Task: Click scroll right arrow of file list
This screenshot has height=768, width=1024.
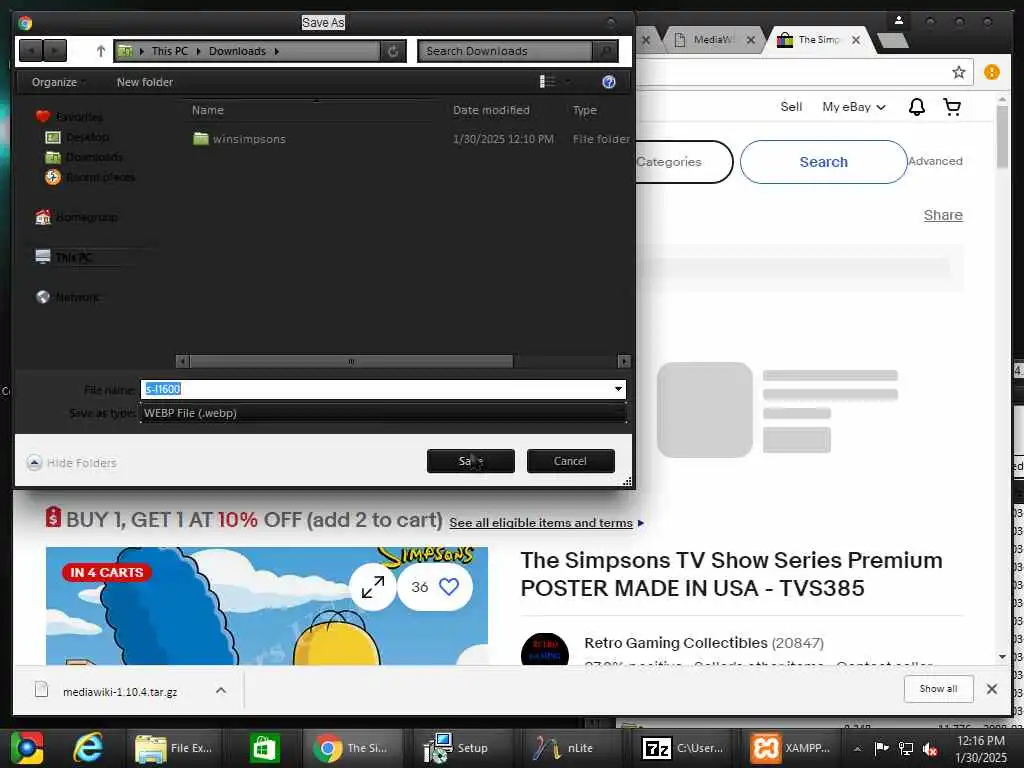Action: (x=624, y=361)
